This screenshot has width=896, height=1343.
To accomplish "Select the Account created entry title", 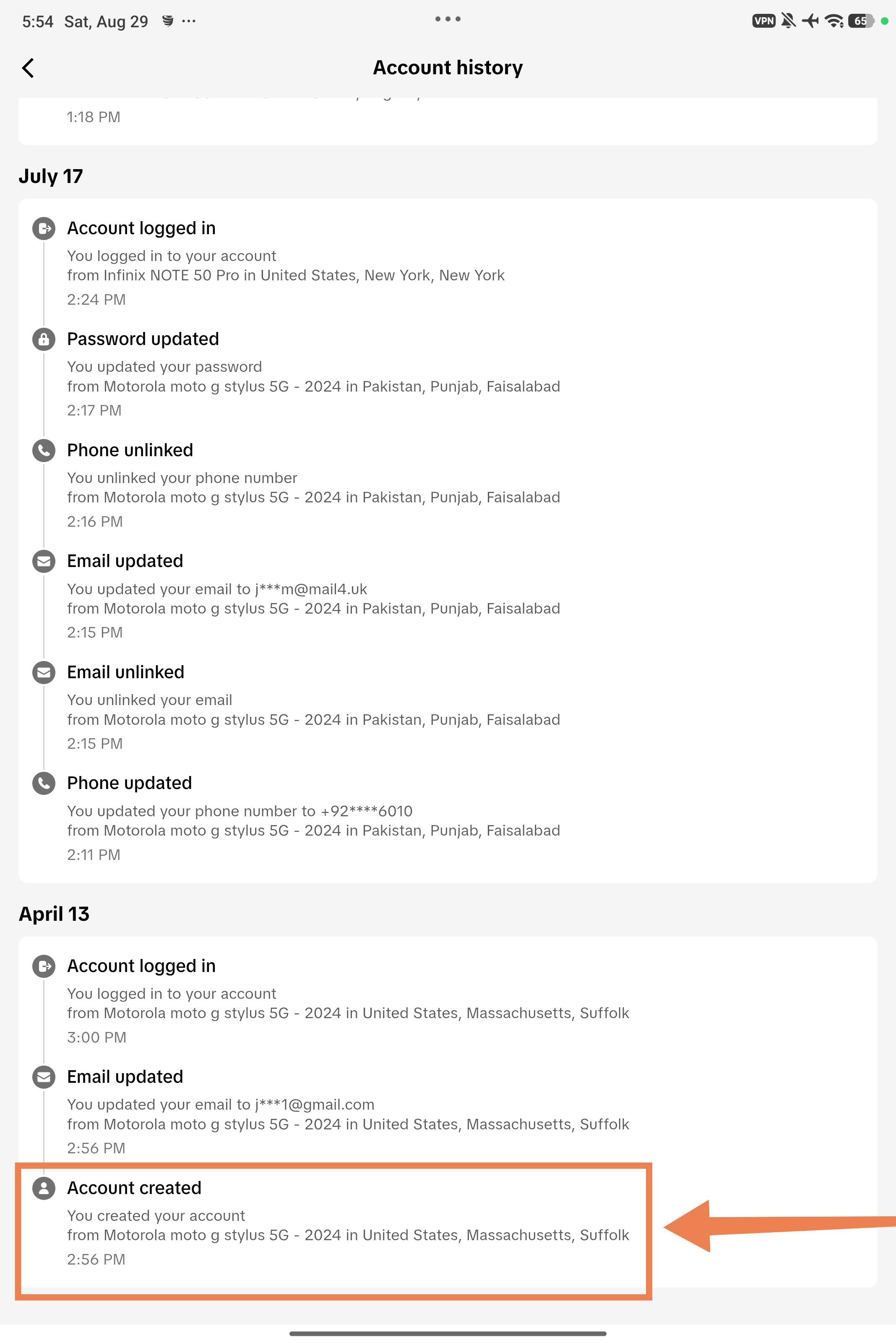I will click(134, 1188).
